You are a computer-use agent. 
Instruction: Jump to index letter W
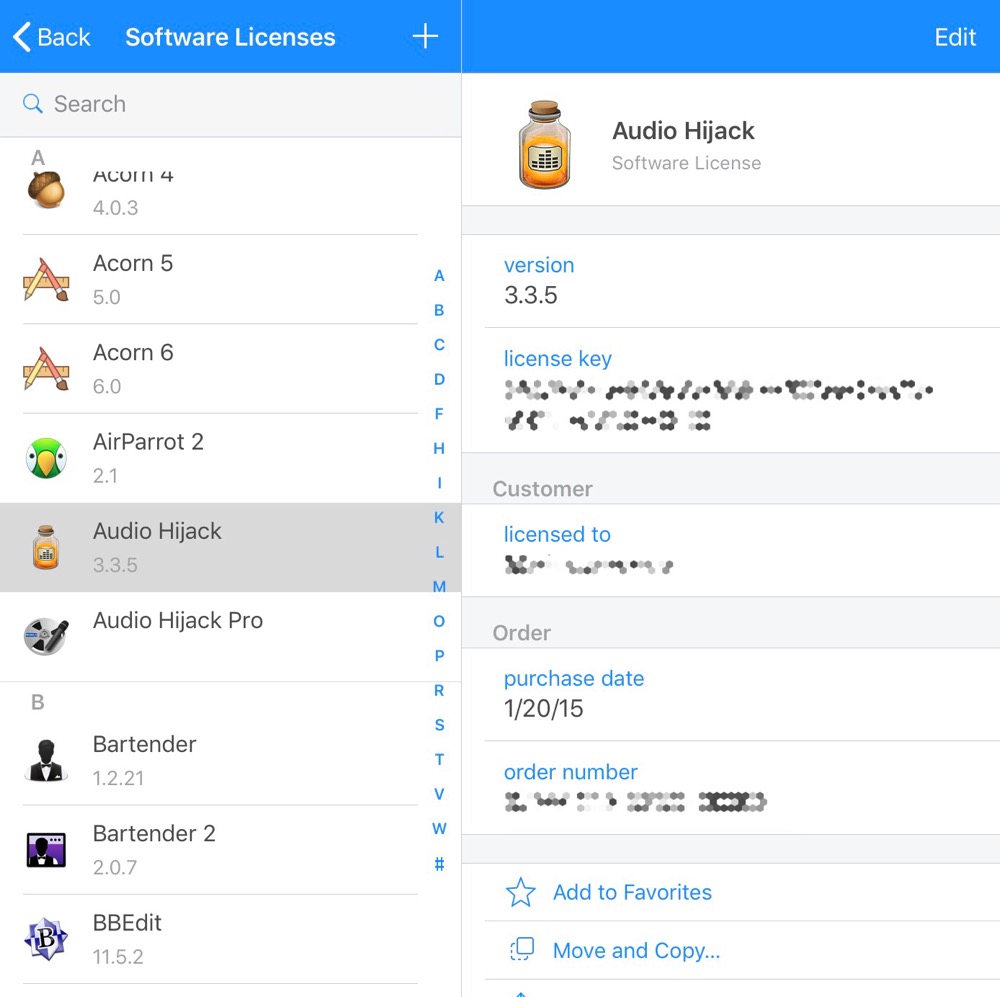click(439, 828)
